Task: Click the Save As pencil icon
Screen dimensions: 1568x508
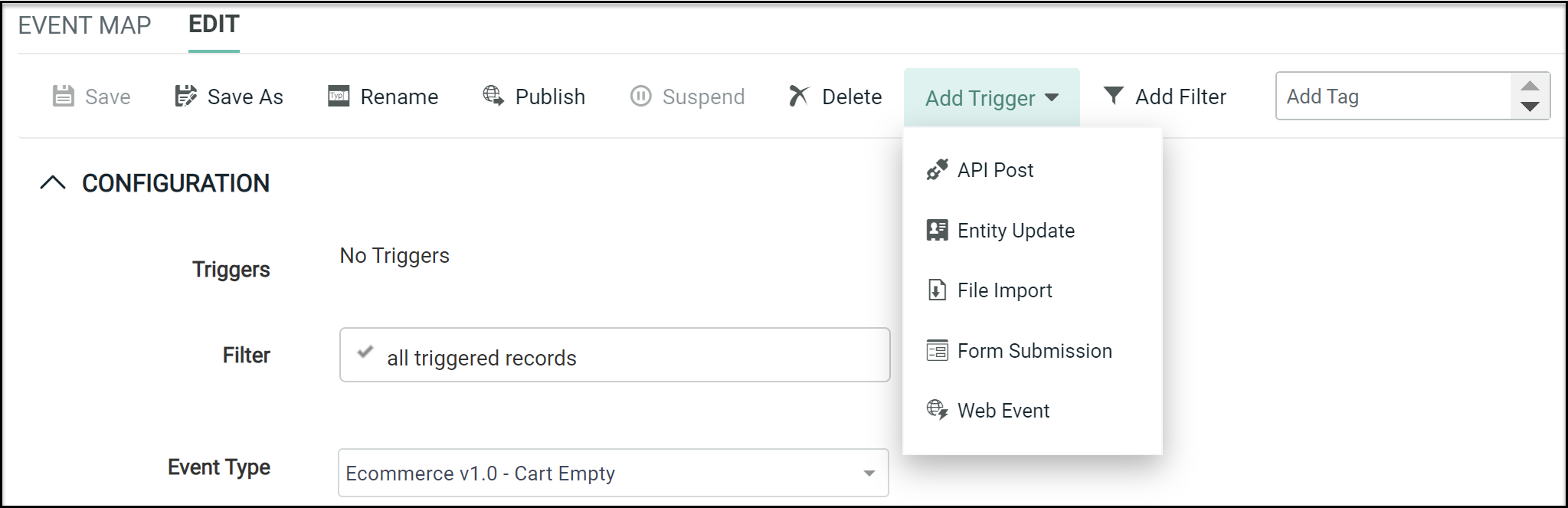Action: click(x=185, y=96)
